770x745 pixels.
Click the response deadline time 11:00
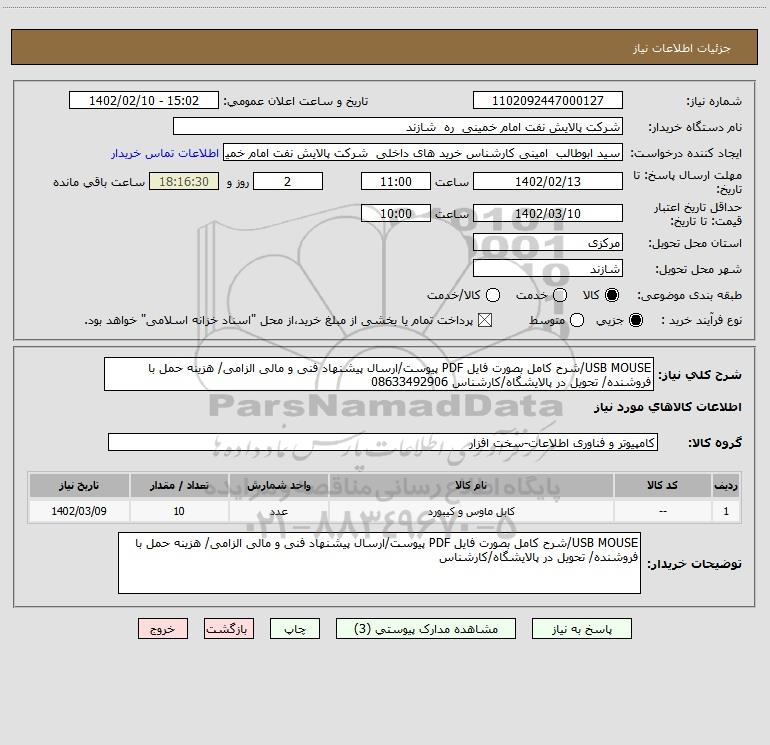point(396,181)
